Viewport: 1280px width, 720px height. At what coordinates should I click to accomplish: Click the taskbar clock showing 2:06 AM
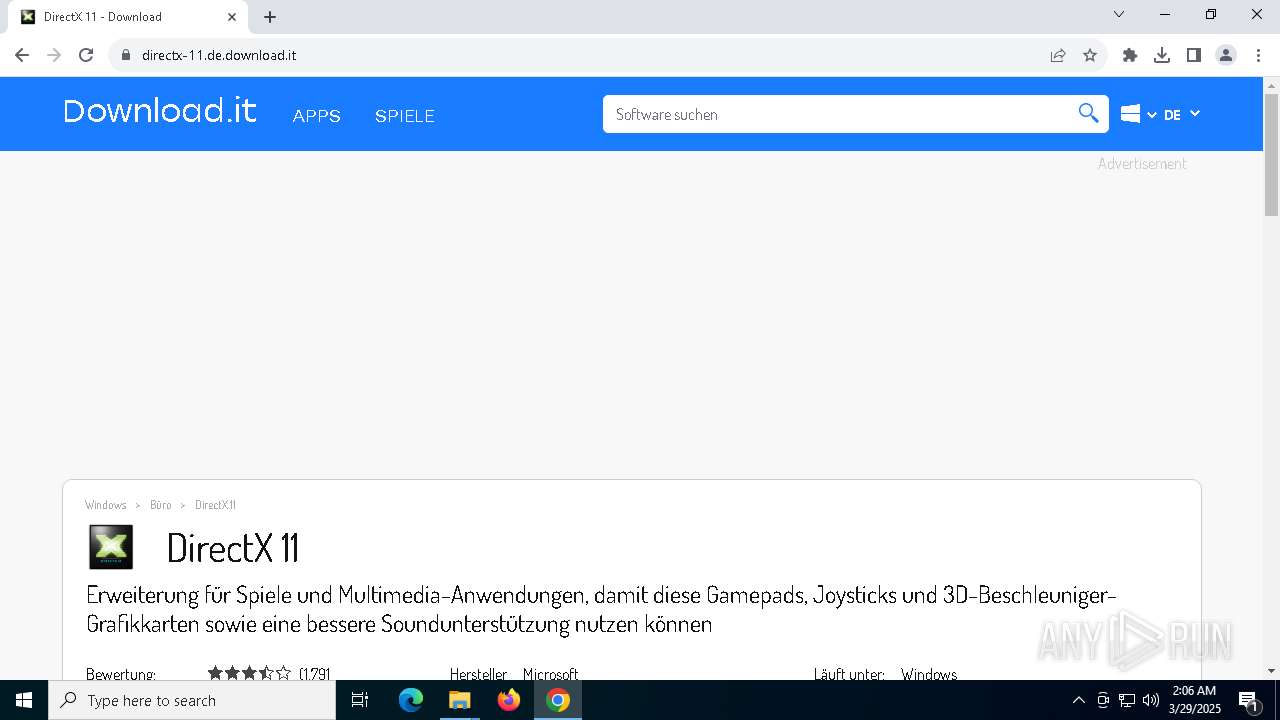(x=1194, y=700)
